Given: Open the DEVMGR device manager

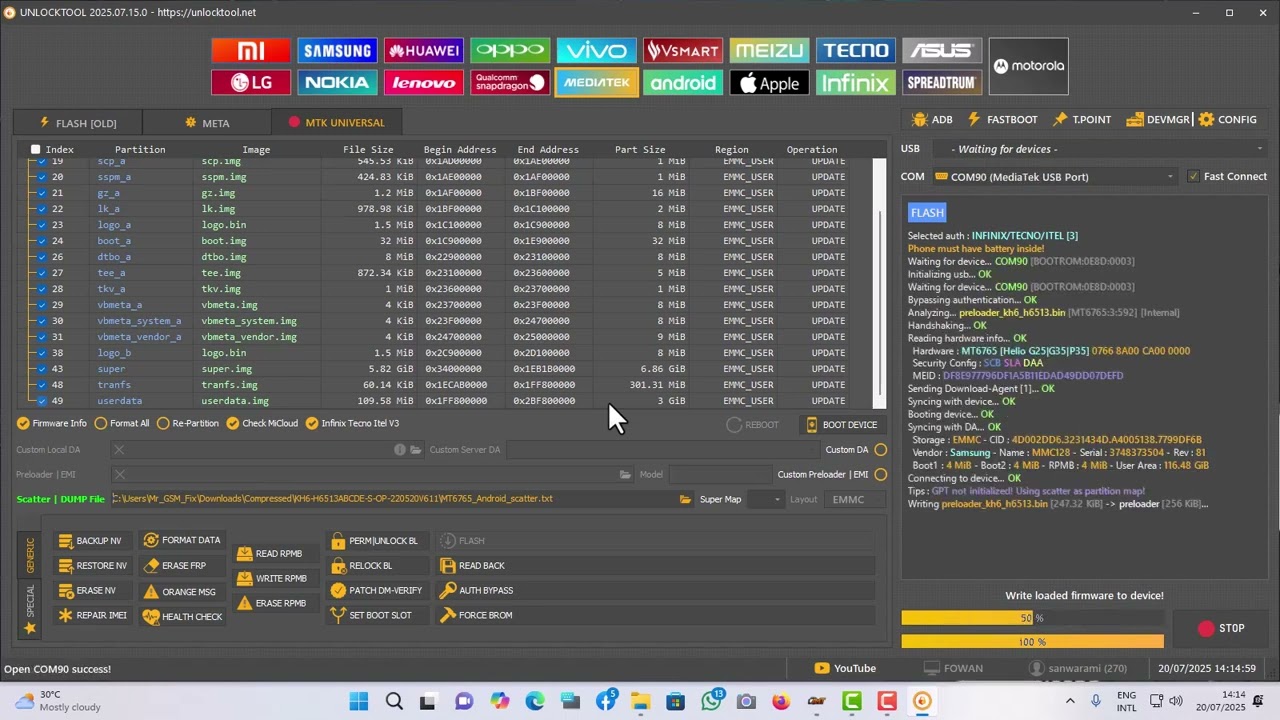Looking at the screenshot, I should click(x=1158, y=120).
